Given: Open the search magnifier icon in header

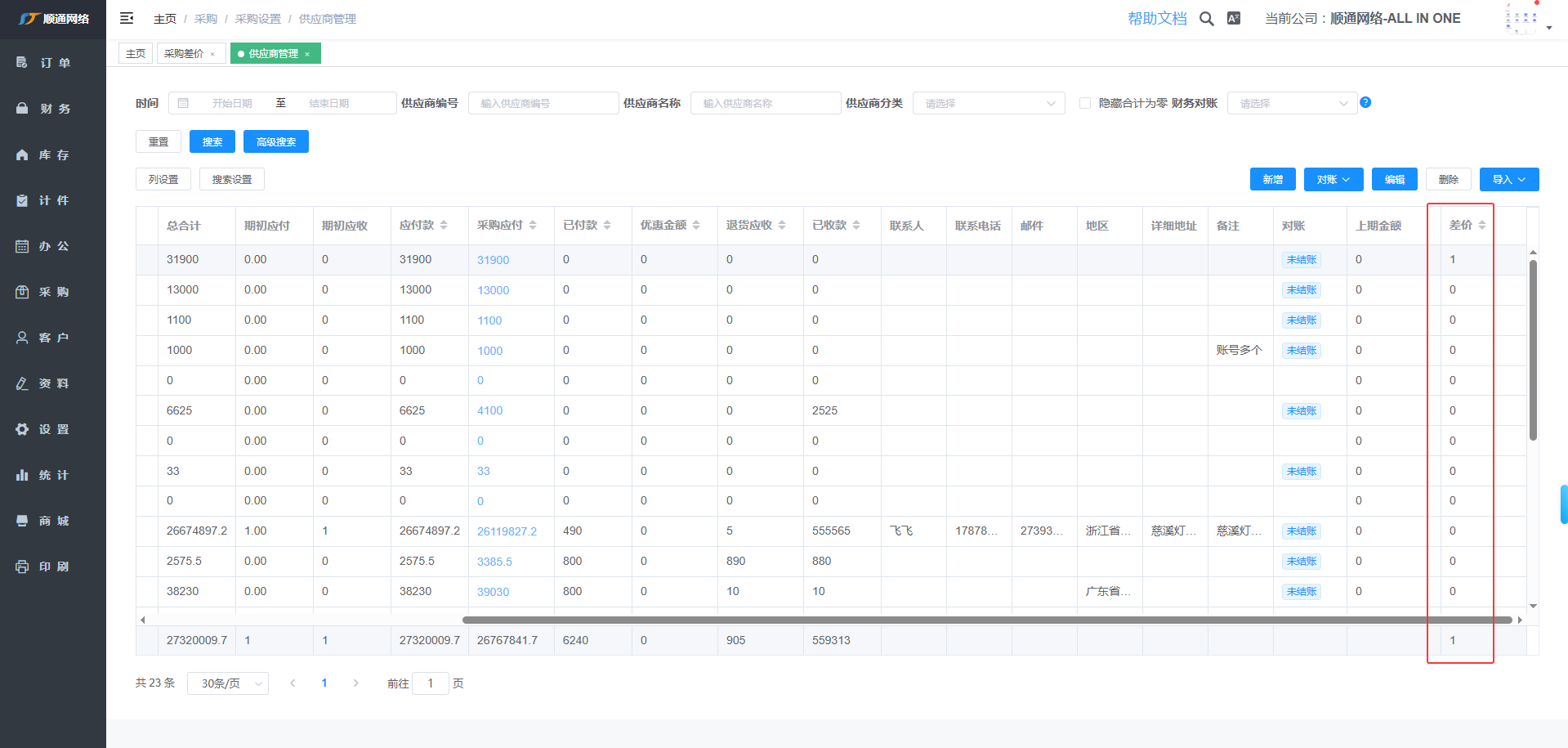Looking at the screenshot, I should (1206, 19).
